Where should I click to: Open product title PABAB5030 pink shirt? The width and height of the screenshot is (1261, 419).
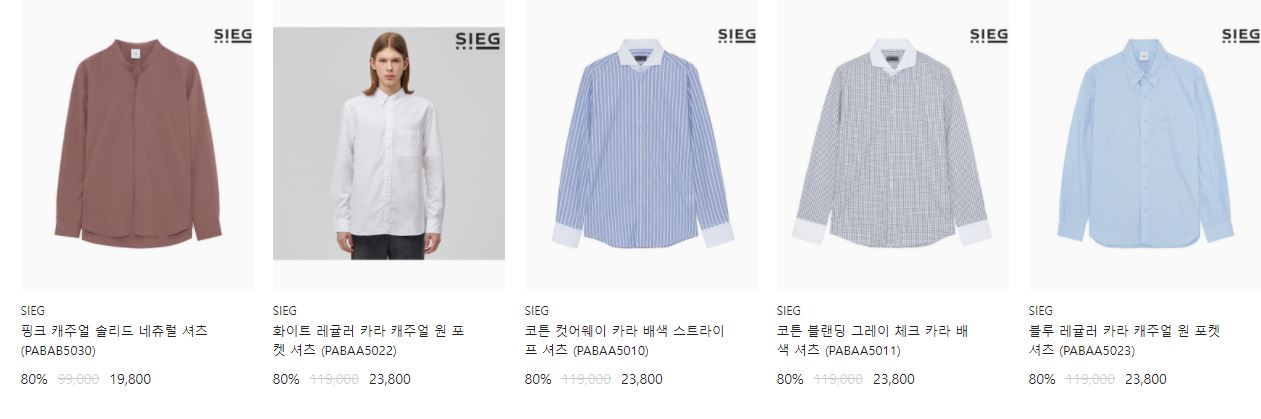pyautogui.click(x=114, y=340)
